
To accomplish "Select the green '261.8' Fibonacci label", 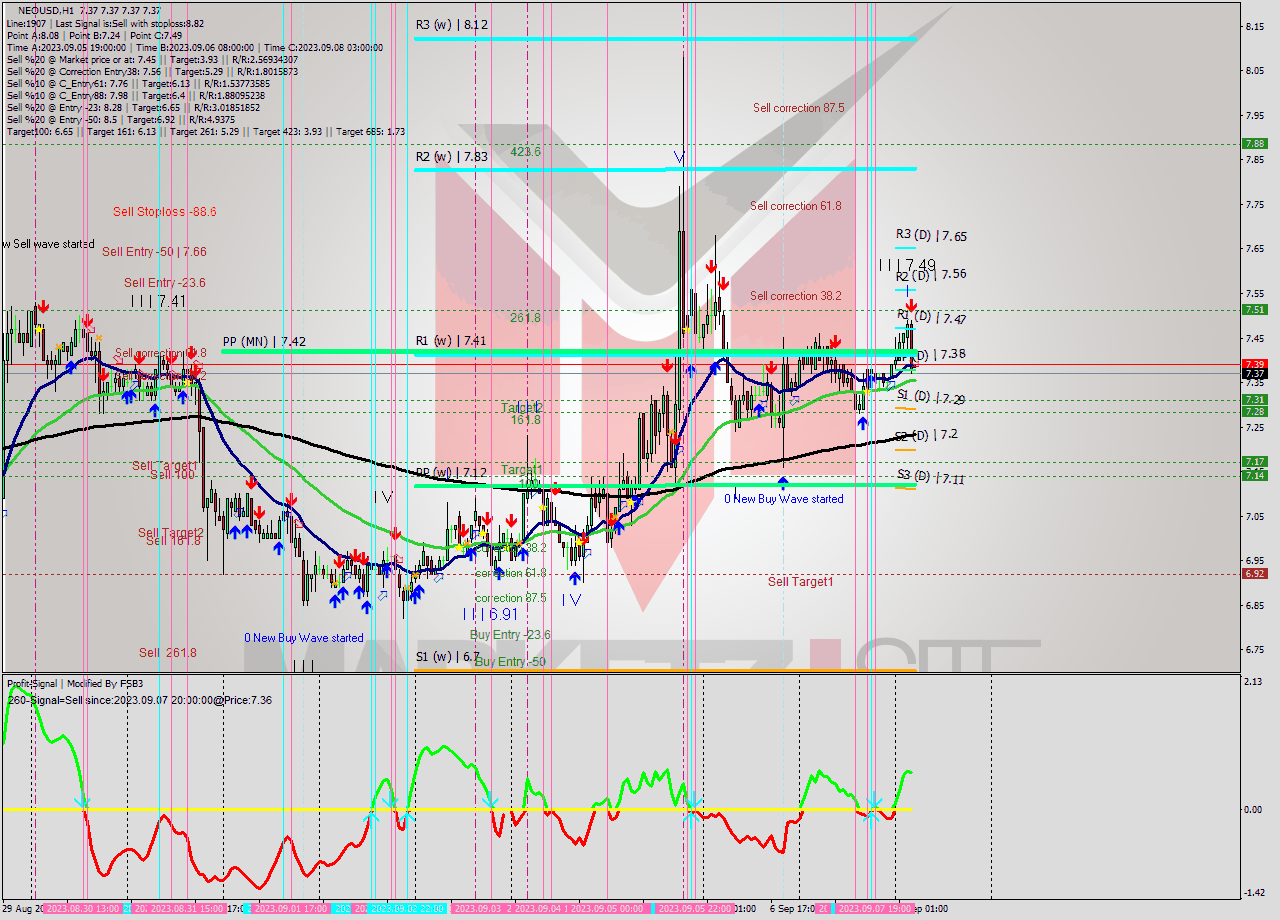I will (525, 318).
